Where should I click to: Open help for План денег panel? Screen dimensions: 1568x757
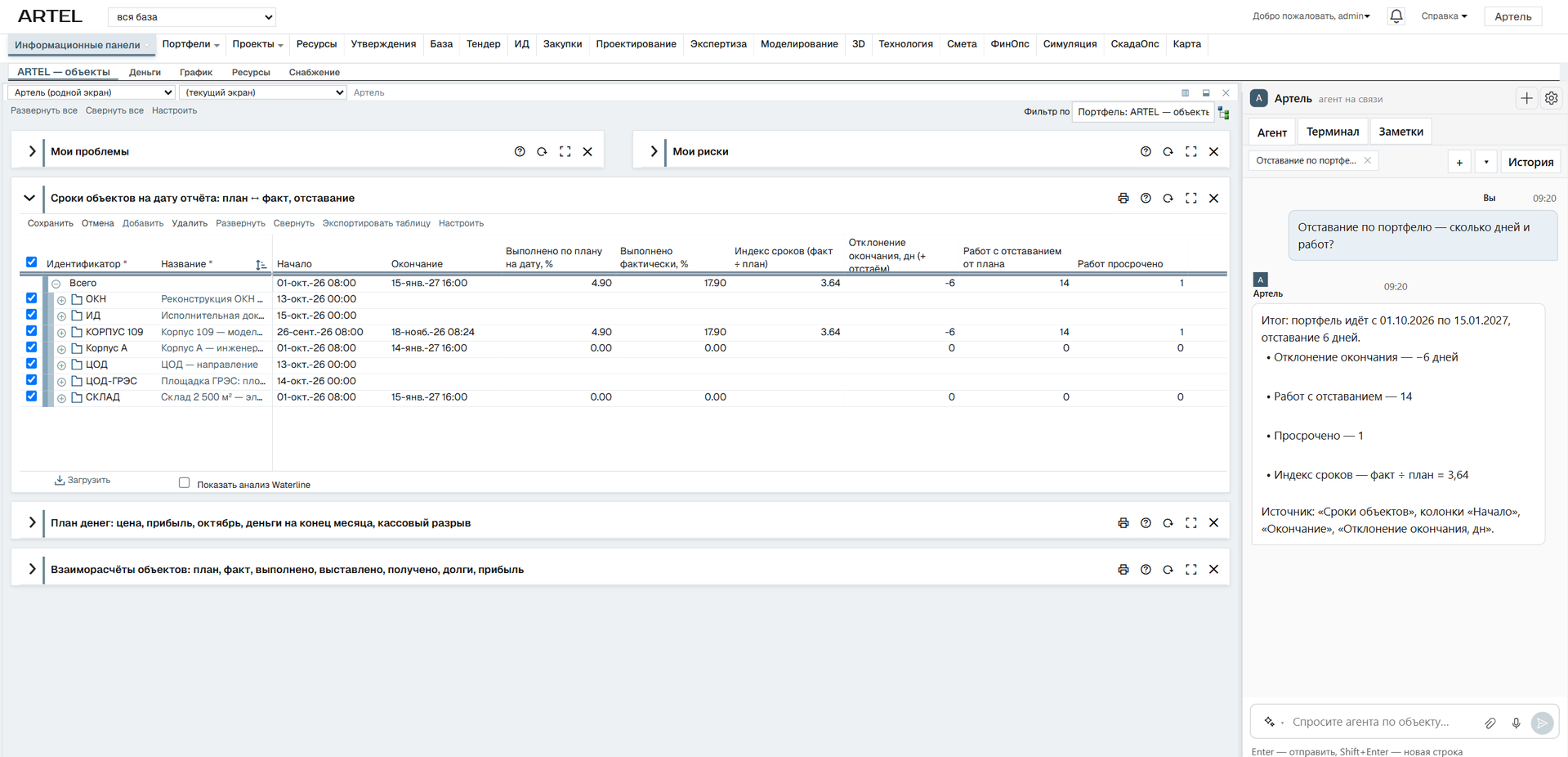point(1146,522)
